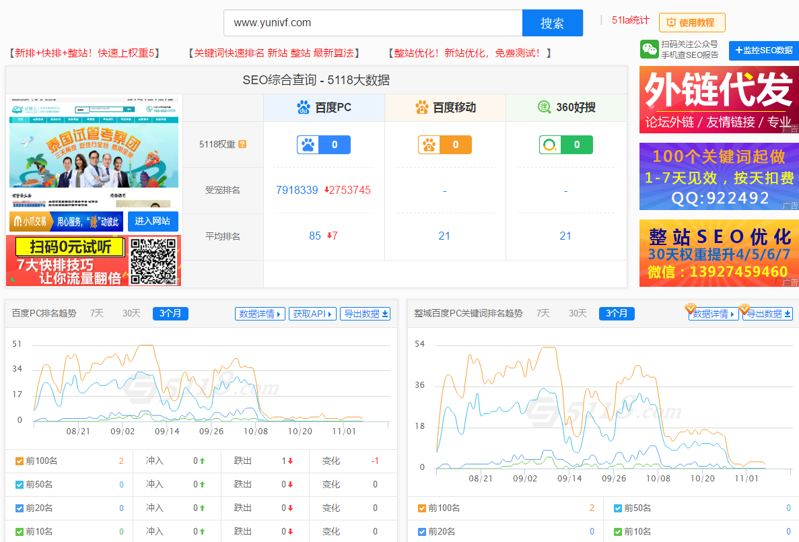Image resolution: width=799 pixels, height=542 pixels.
Task: Click the VIP diamond icon on right 数据详情
Action: [x=690, y=308]
